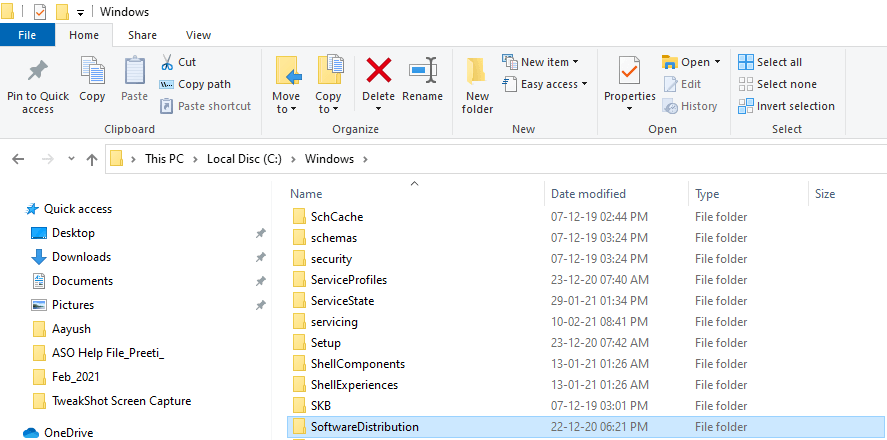Viewport: 887px width, 440px height.
Task: Select the SoftwareDistribution folder
Action: (x=587, y=427)
